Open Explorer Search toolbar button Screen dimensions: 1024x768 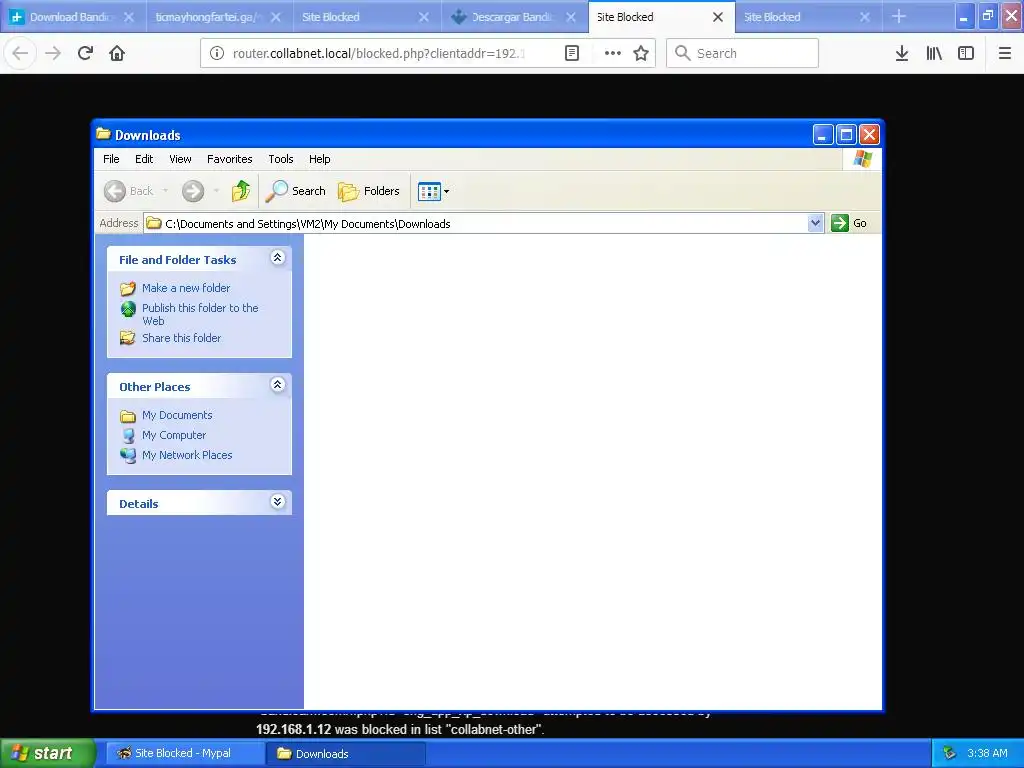point(296,191)
